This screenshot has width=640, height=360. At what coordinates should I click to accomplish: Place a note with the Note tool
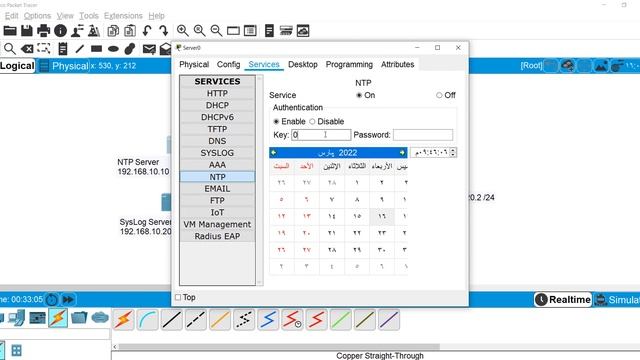(x=63, y=49)
